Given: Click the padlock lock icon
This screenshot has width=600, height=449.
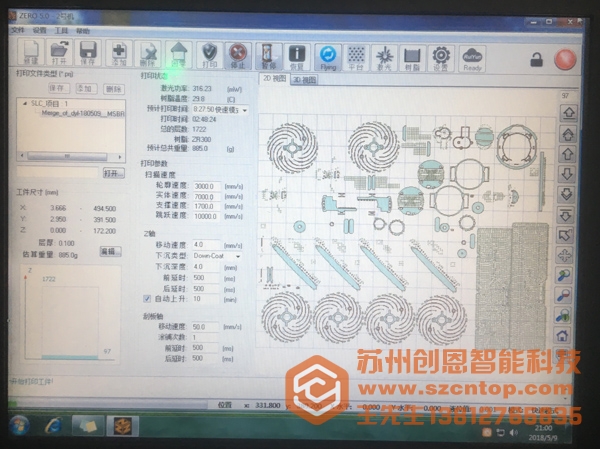Looking at the screenshot, I should click(536, 60).
